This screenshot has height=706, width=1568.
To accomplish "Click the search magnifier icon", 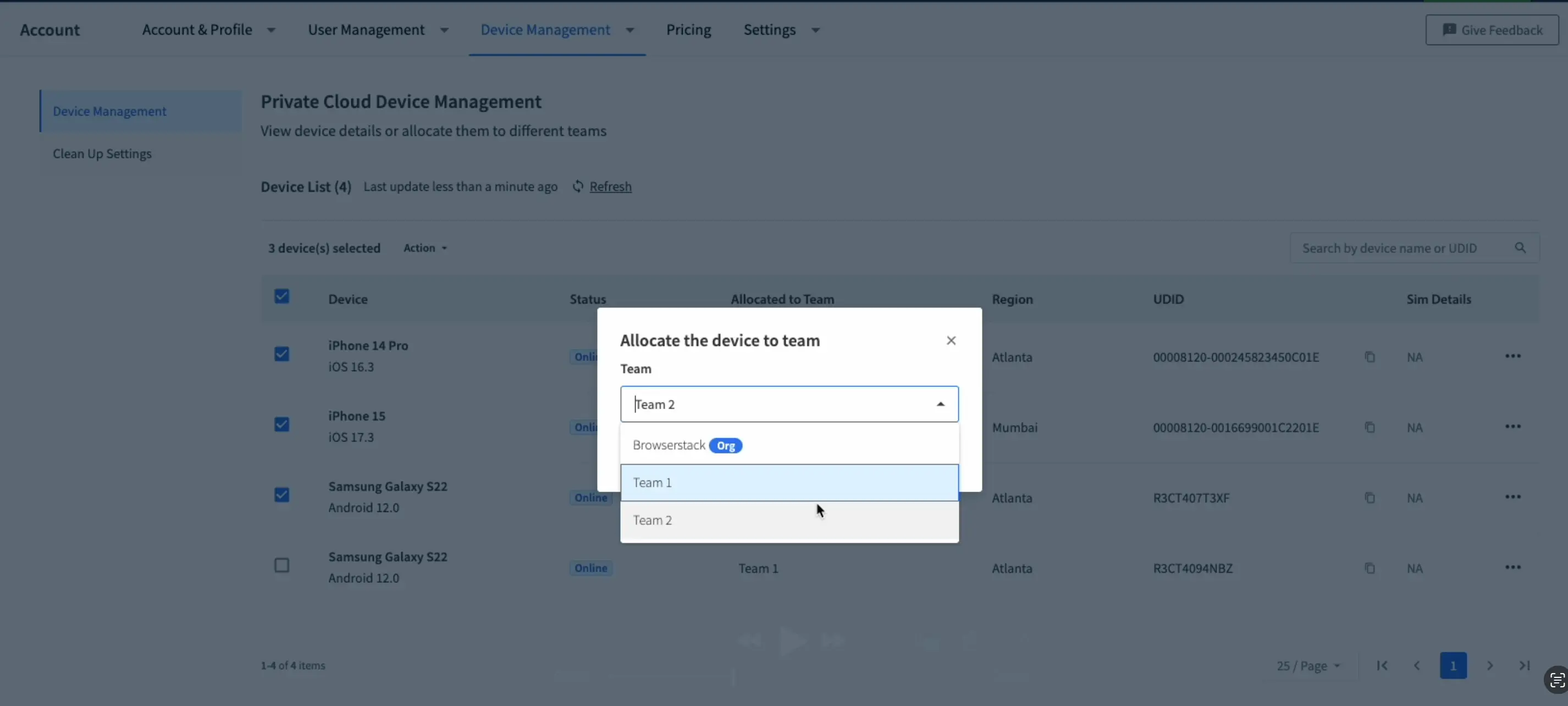I will [1520, 248].
